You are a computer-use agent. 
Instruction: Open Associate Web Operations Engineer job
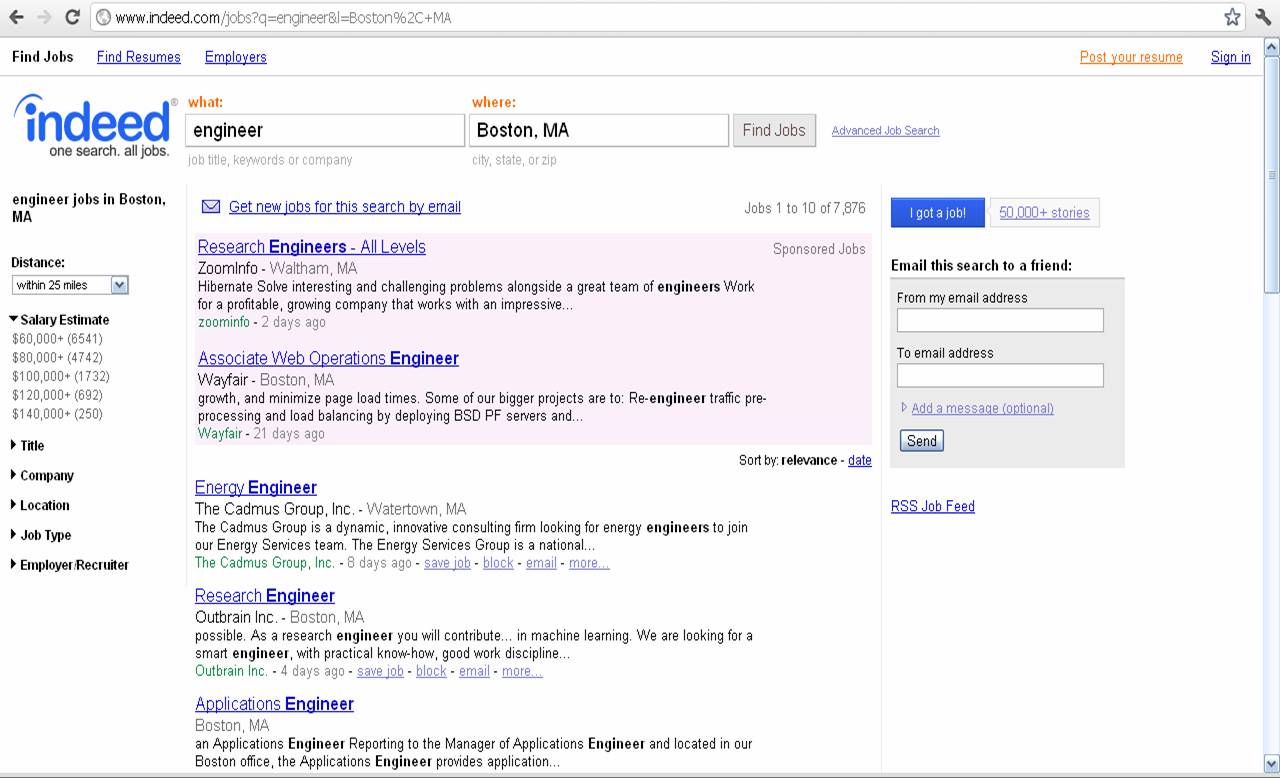pos(328,358)
